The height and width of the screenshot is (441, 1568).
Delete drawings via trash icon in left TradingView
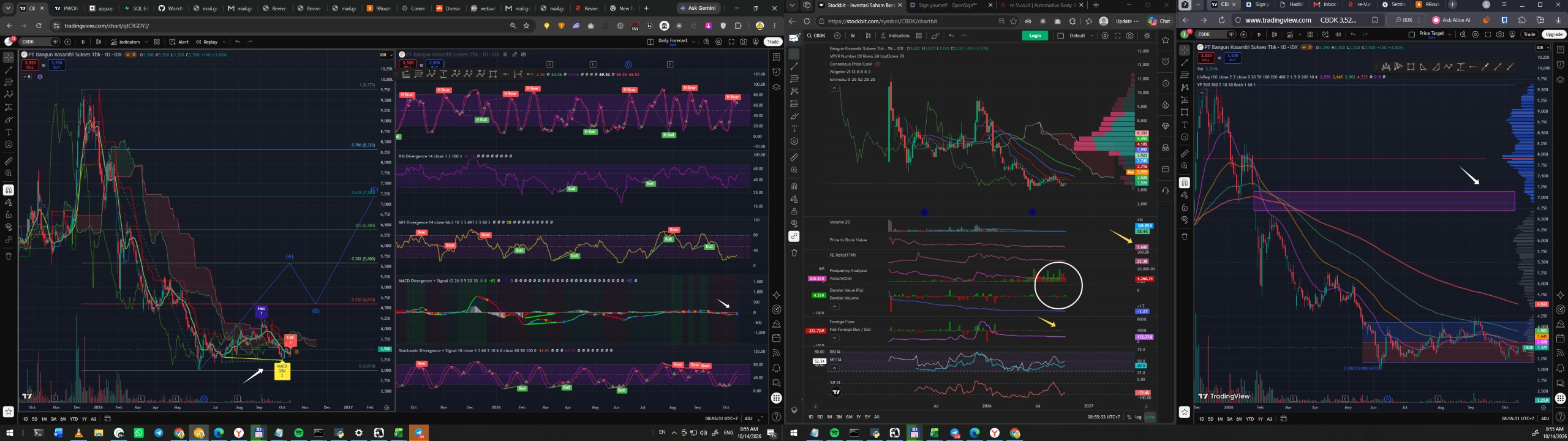[x=9, y=256]
